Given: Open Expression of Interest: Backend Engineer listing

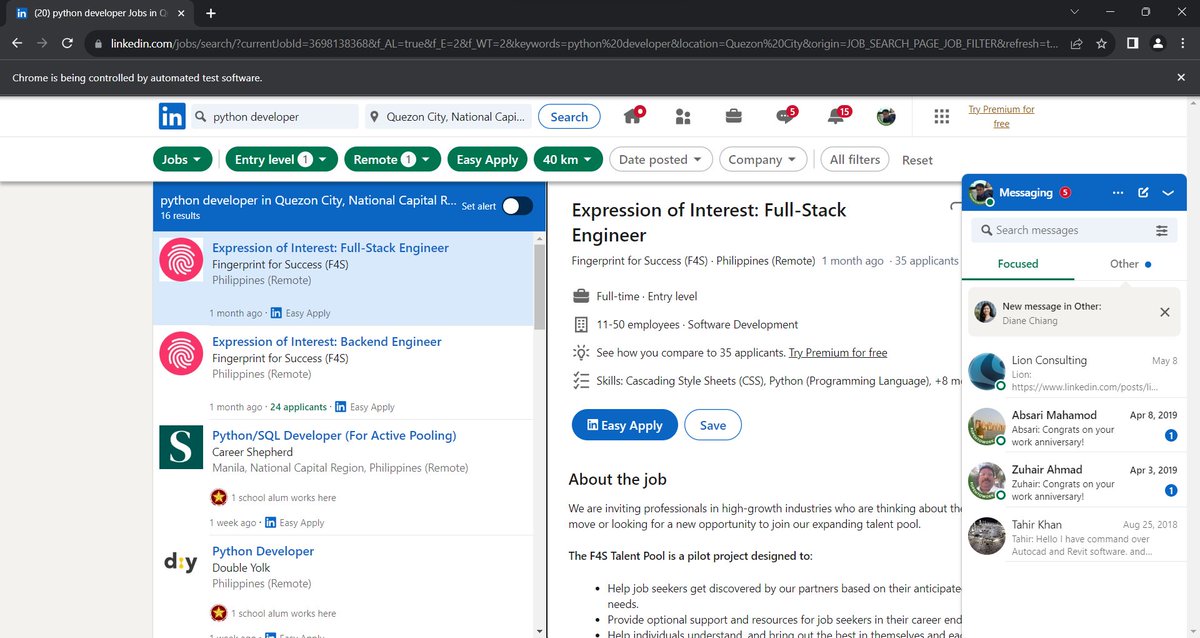Looking at the screenshot, I should [x=327, y=341].
